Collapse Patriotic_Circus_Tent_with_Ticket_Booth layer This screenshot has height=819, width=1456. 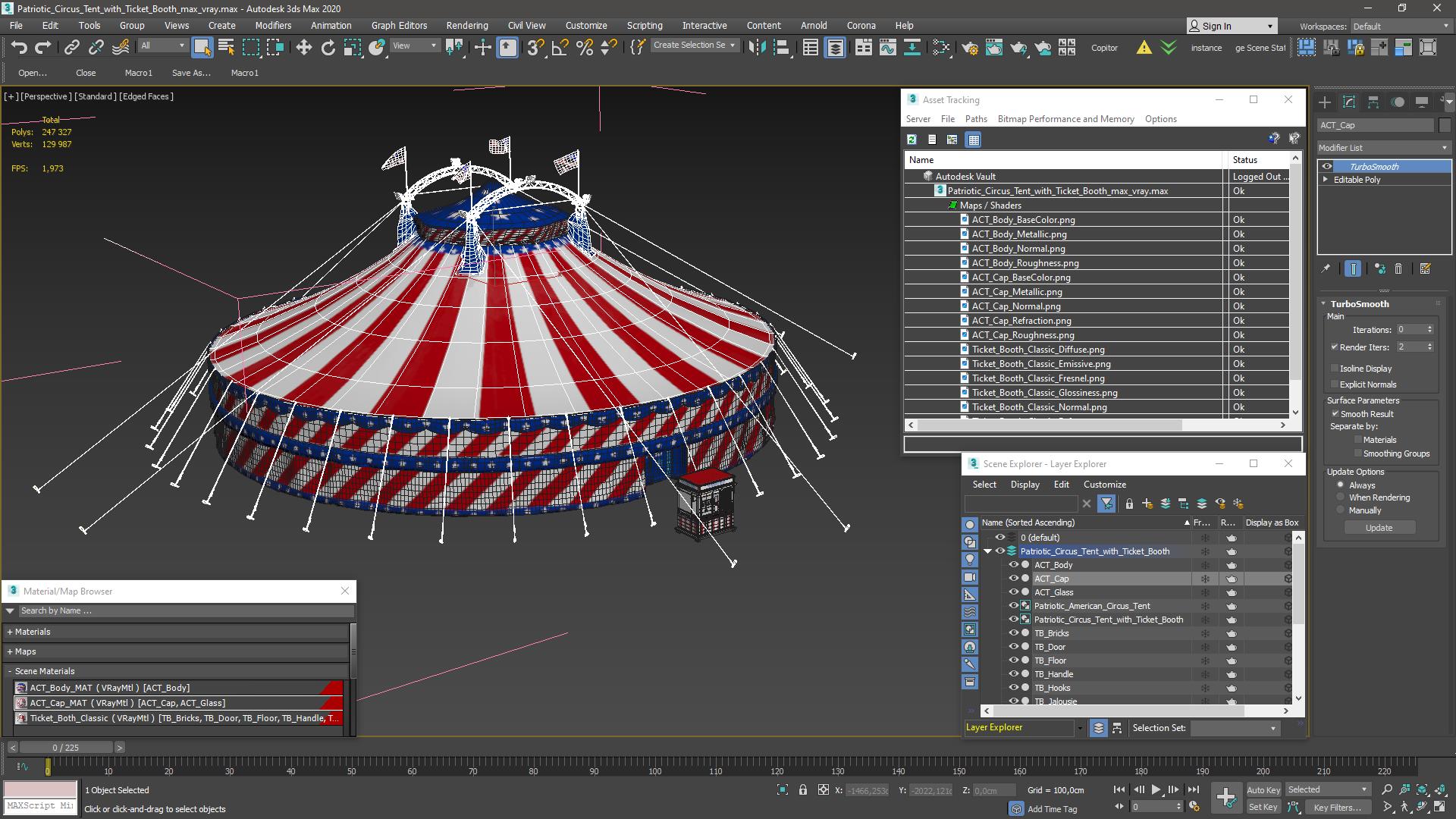click(987, 551)
